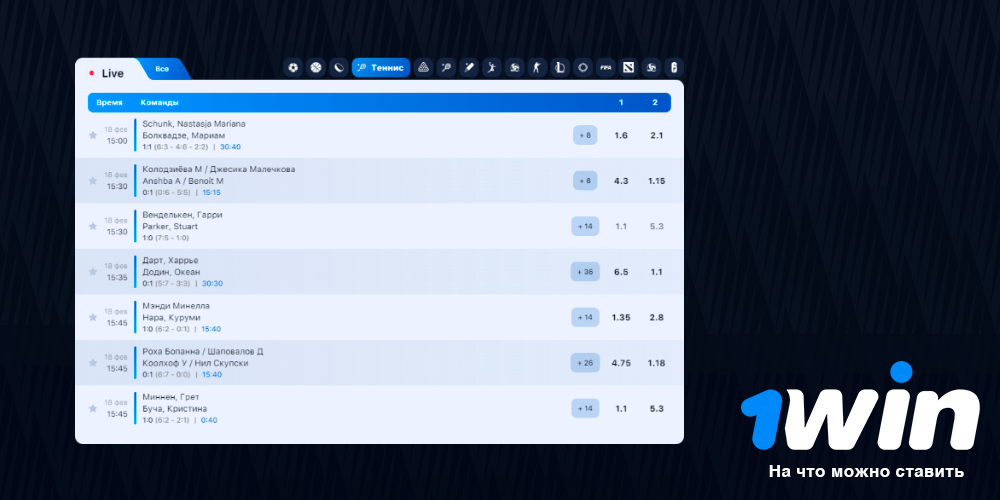Screen dimensions: 1000x500
Task: Select odds 4.75 for Роха Бопанна pair
Action: click(x=621, y=363)
